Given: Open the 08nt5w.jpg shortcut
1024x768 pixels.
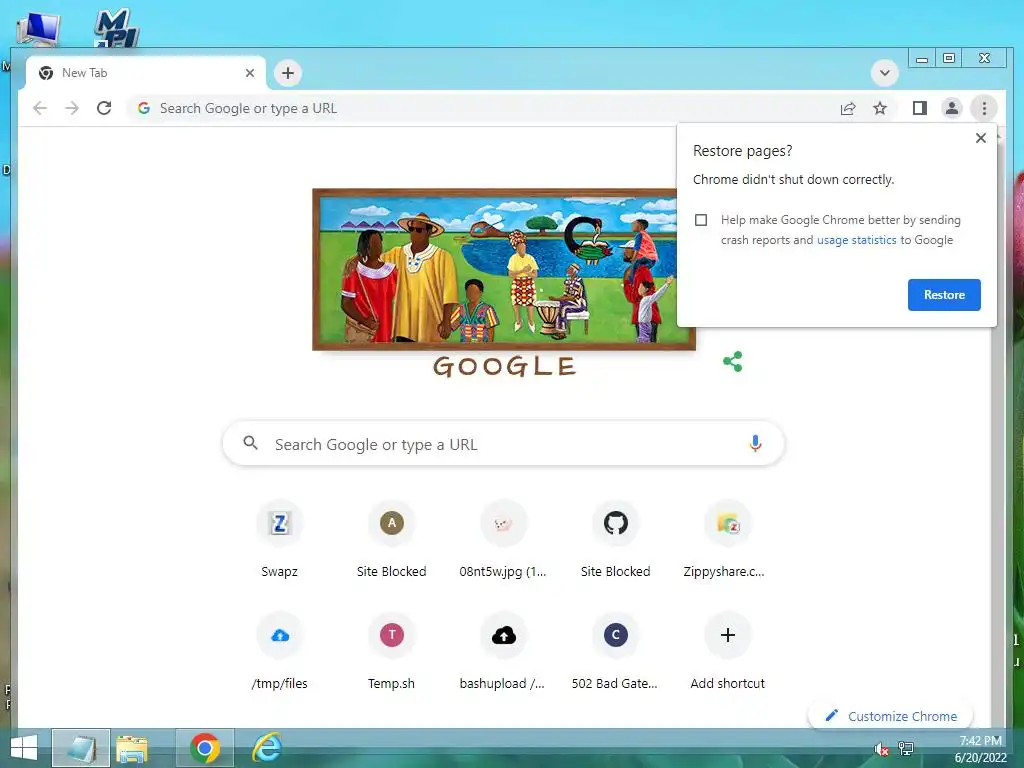Looking at the screenshot, I should coord(503,539).
